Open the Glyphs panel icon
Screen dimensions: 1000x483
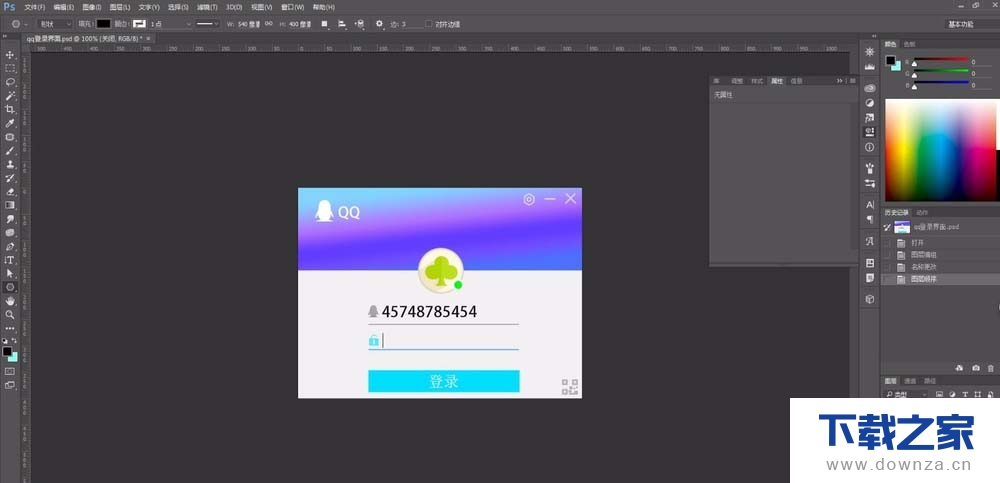870,241
